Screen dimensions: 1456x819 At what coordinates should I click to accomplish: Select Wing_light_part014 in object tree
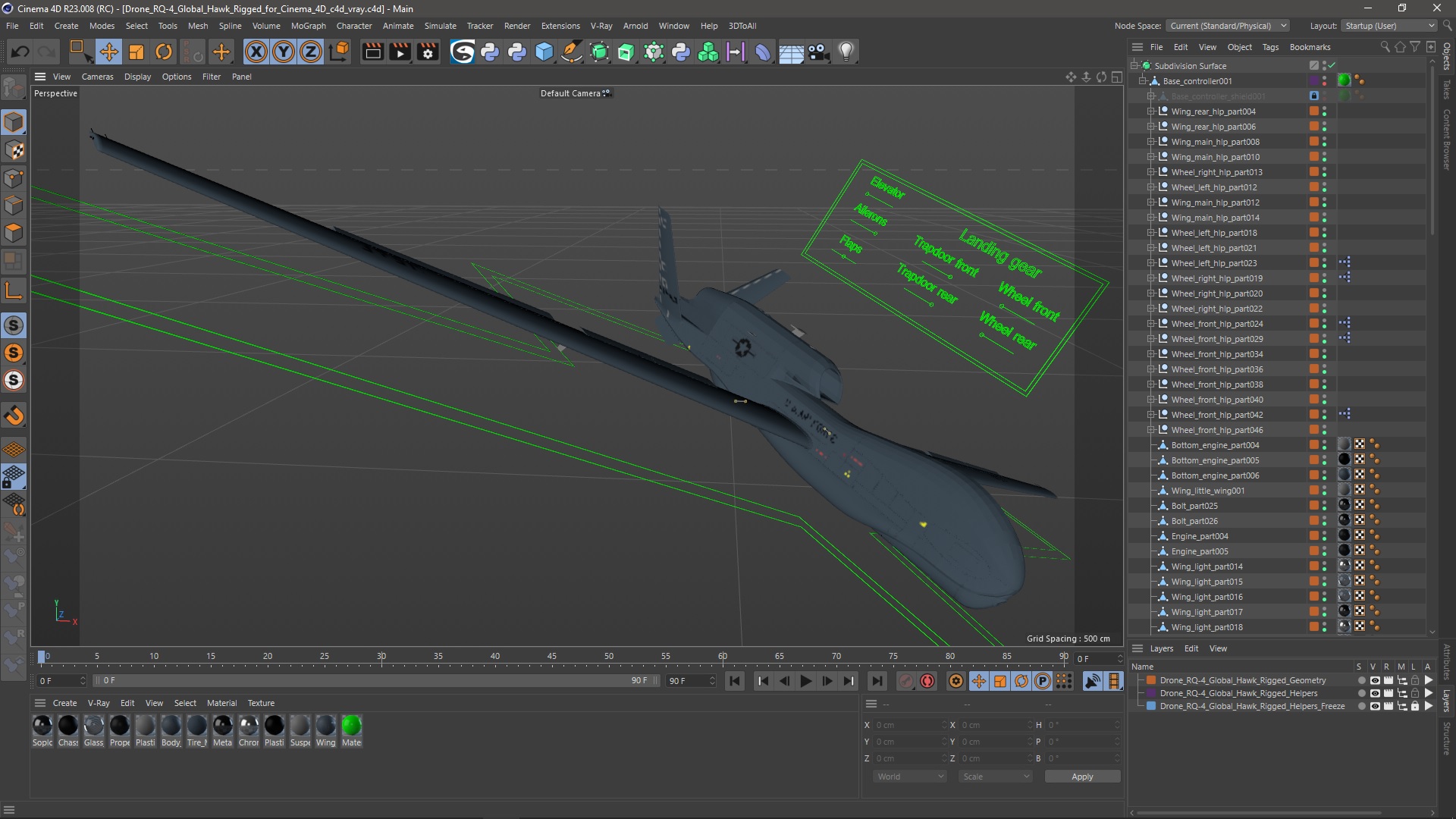[1207, 566]
